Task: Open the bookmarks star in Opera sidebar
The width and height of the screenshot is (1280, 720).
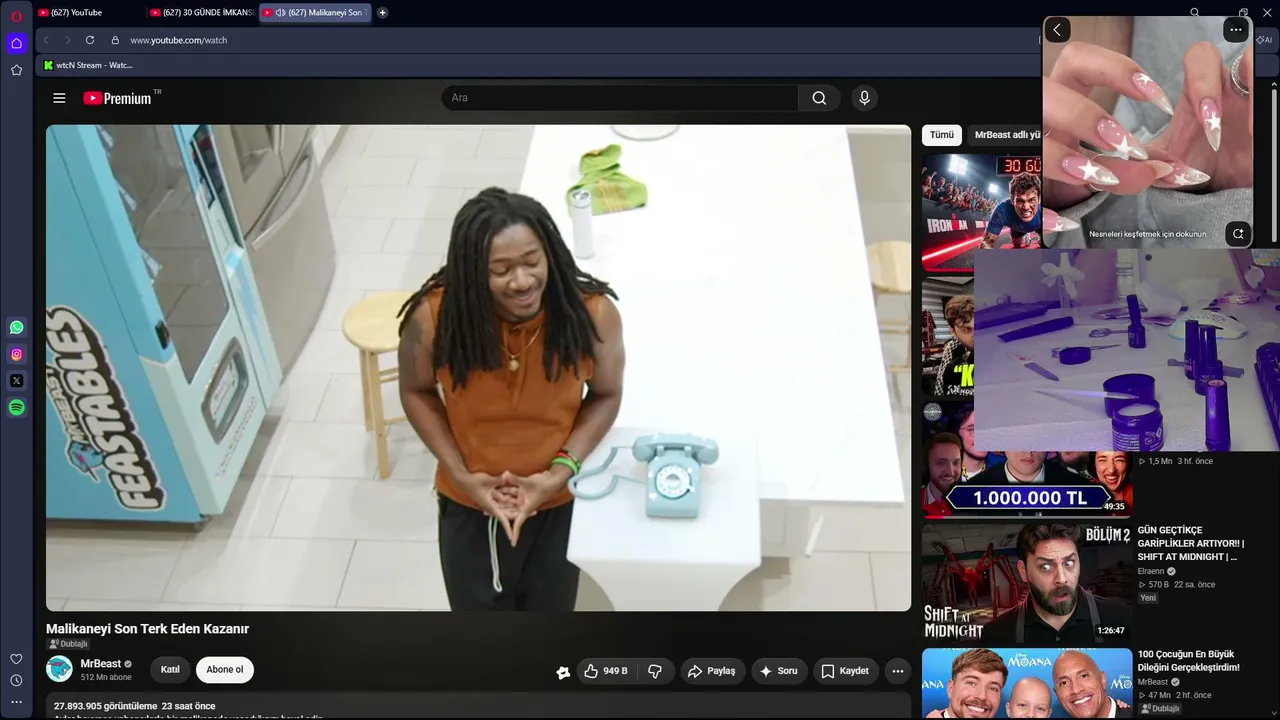Action: click(x=16, y=70)
